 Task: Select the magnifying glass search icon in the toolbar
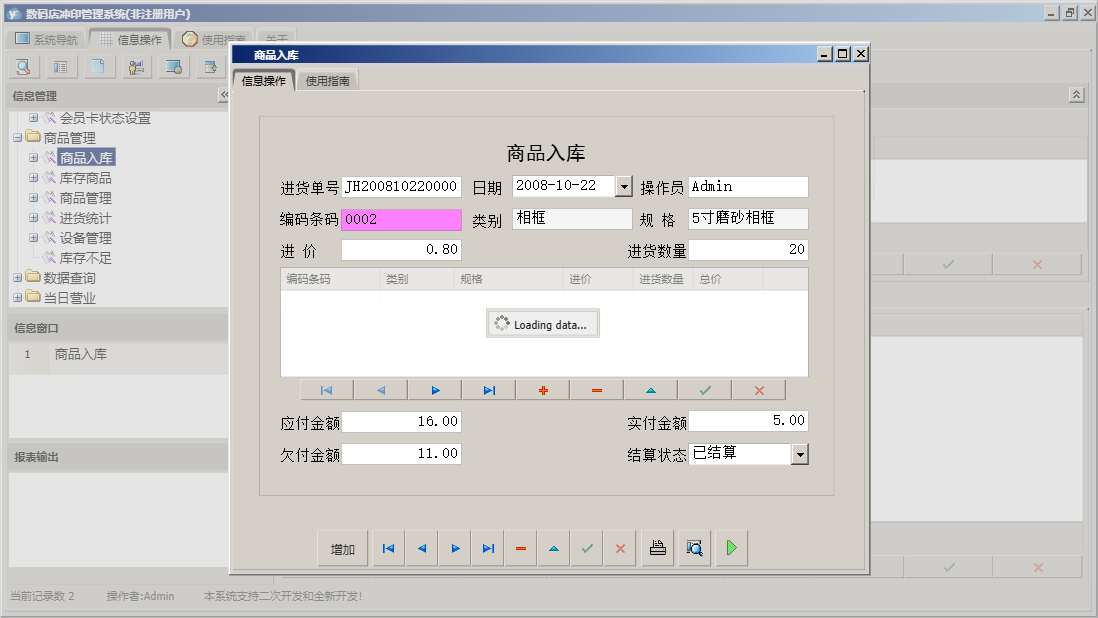tap(22, 66)
